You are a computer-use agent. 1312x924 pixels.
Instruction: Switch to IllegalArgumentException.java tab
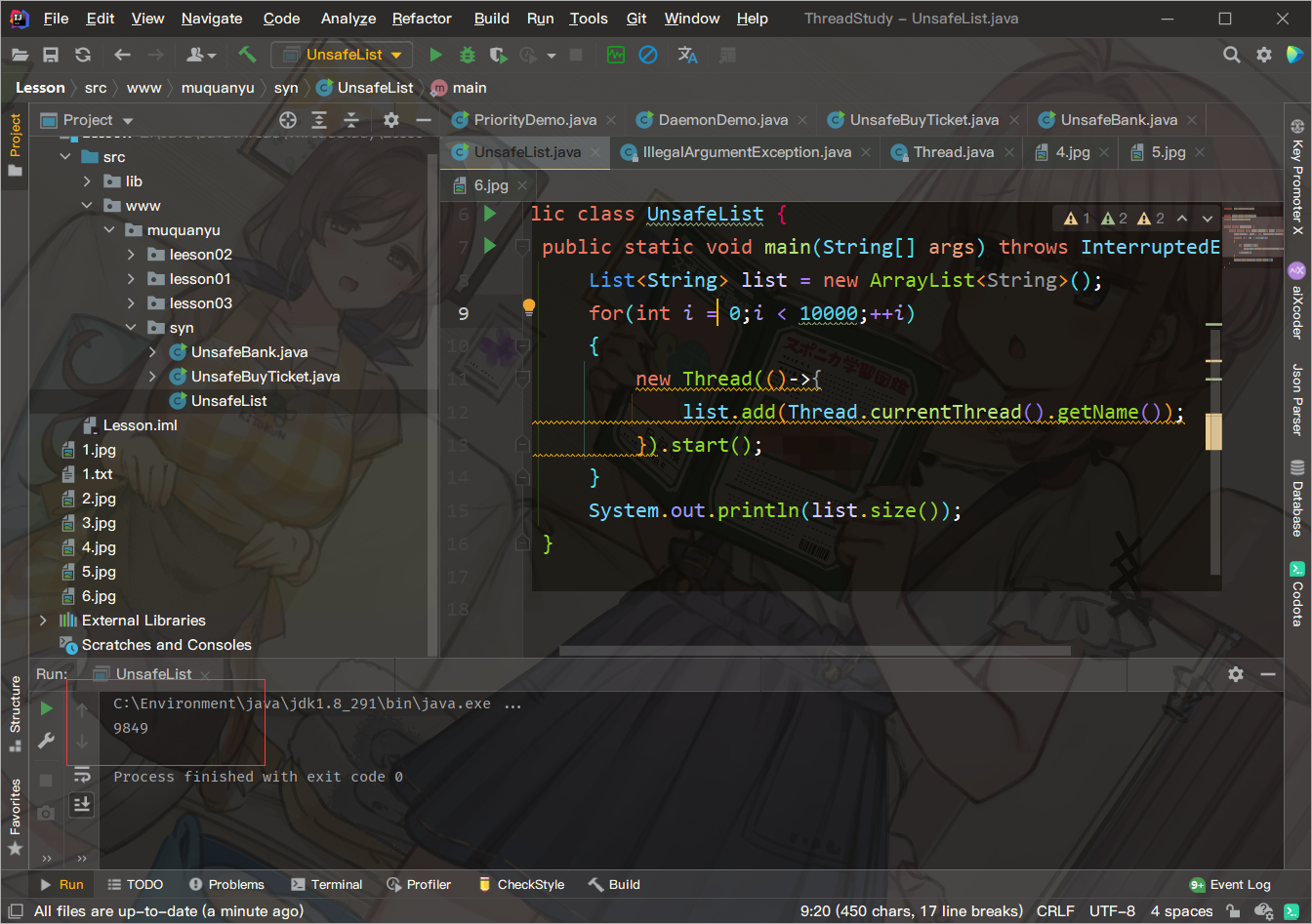(x=747, y=152)
